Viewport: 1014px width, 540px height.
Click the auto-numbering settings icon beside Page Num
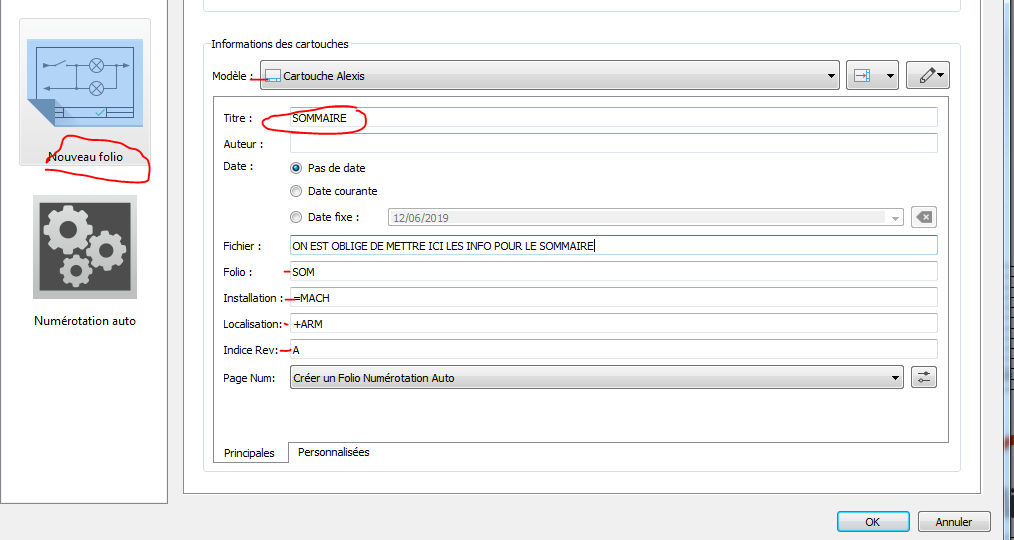point(924,377)
